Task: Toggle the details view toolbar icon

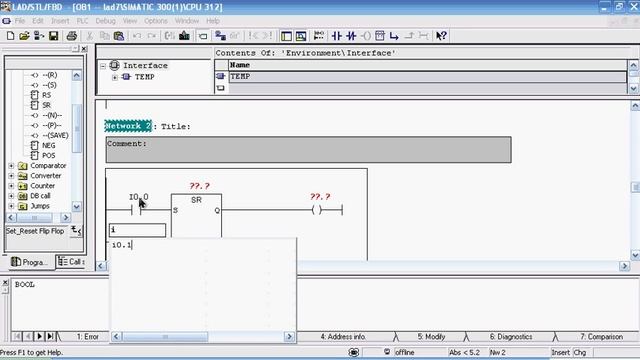Action: tap(301, 36)
